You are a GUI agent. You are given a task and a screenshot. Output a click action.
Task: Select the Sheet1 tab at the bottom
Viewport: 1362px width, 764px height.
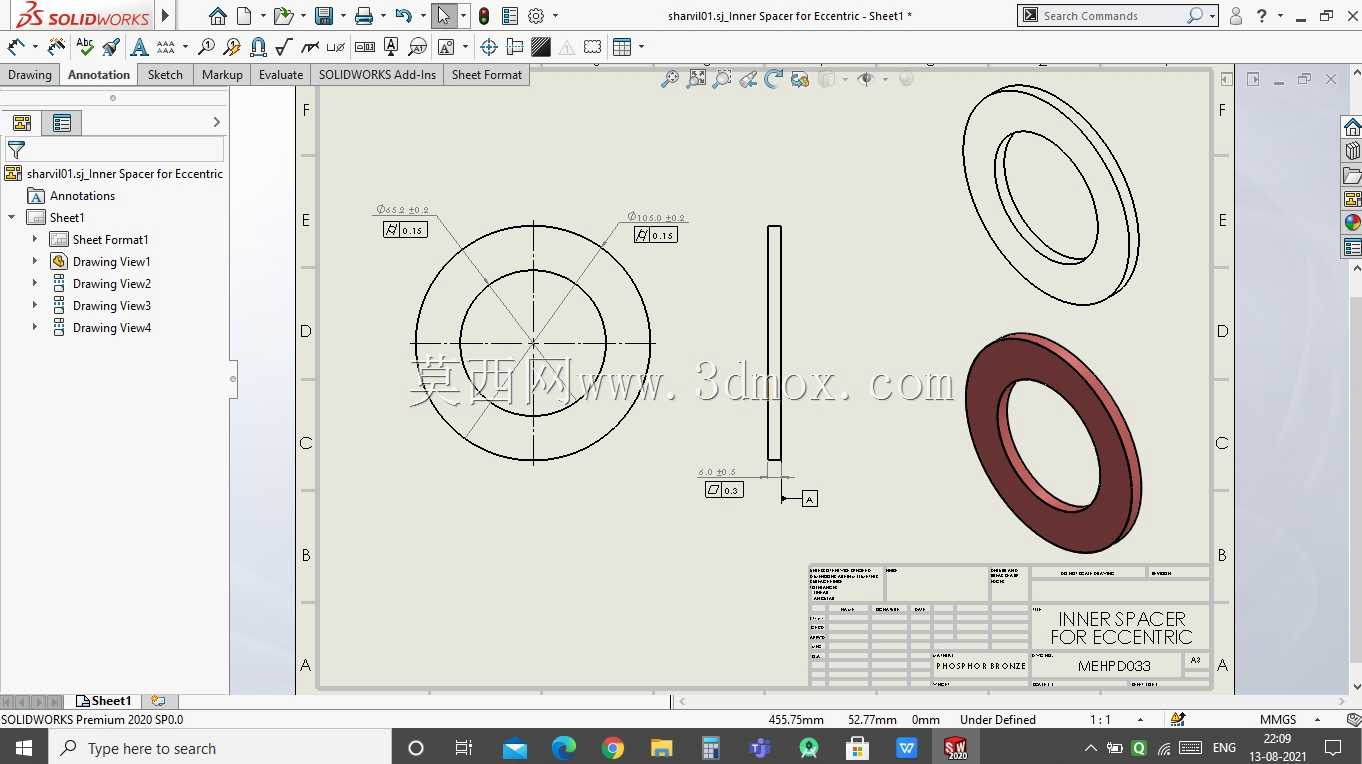coord(104,701)
